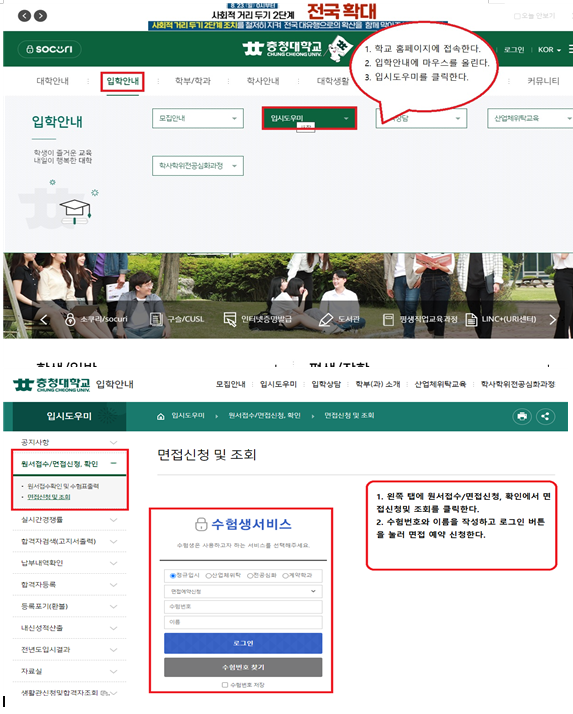The width and height of the screenshot is (573, 714).
Task: Open the 학사안내 main menu
Action: coord(263,81)
